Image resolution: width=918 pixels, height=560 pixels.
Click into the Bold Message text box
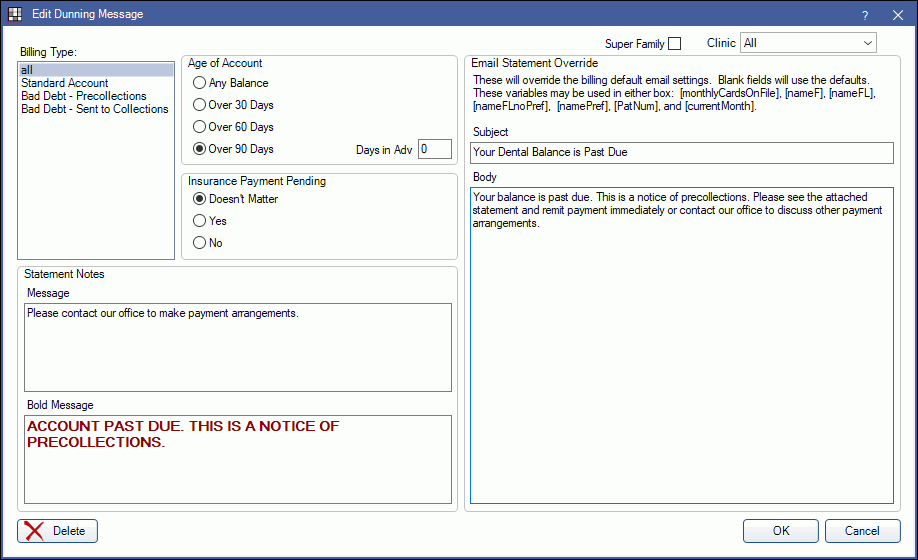pyautogui.click(x=238, y=459)
